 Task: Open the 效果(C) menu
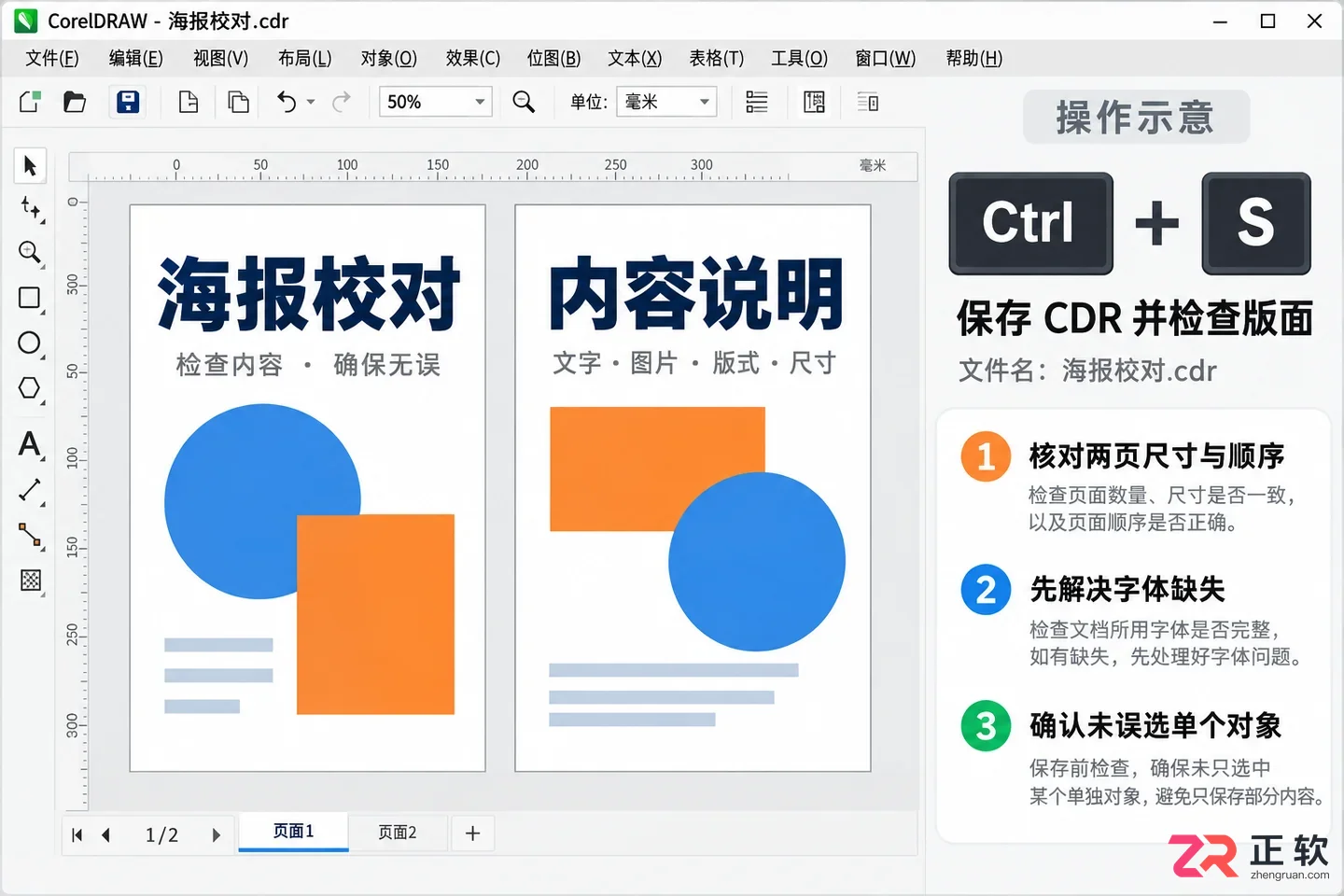pyautogui.click(x=472, y=58)
